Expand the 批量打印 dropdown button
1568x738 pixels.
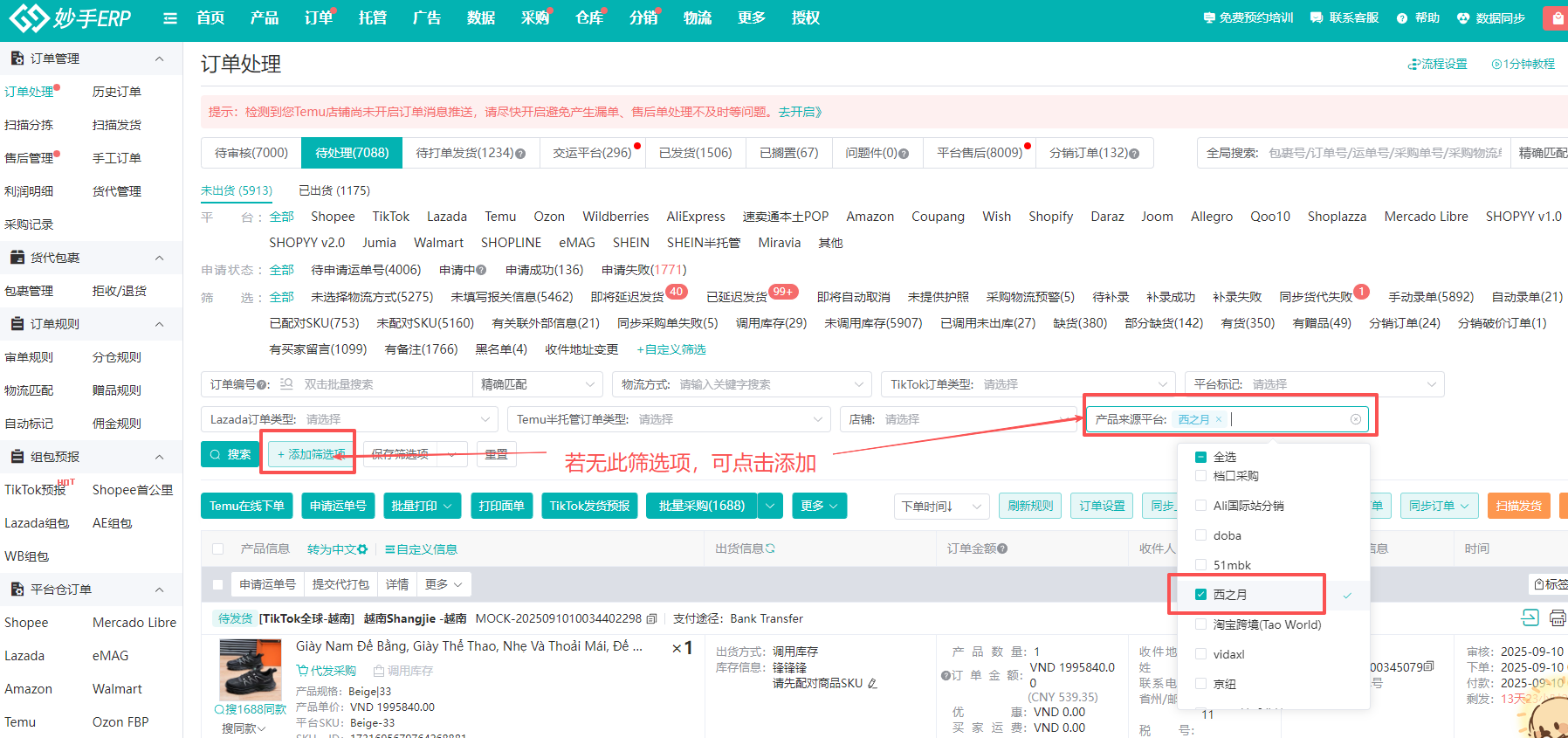(x=422, y=506)
